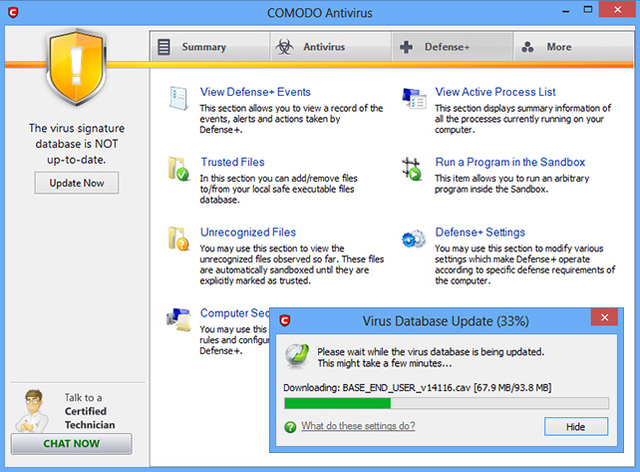Viewport: 640px width, 472px height.
Task: Click the View Defense+ Events document icon
Action: pos(180,99)
